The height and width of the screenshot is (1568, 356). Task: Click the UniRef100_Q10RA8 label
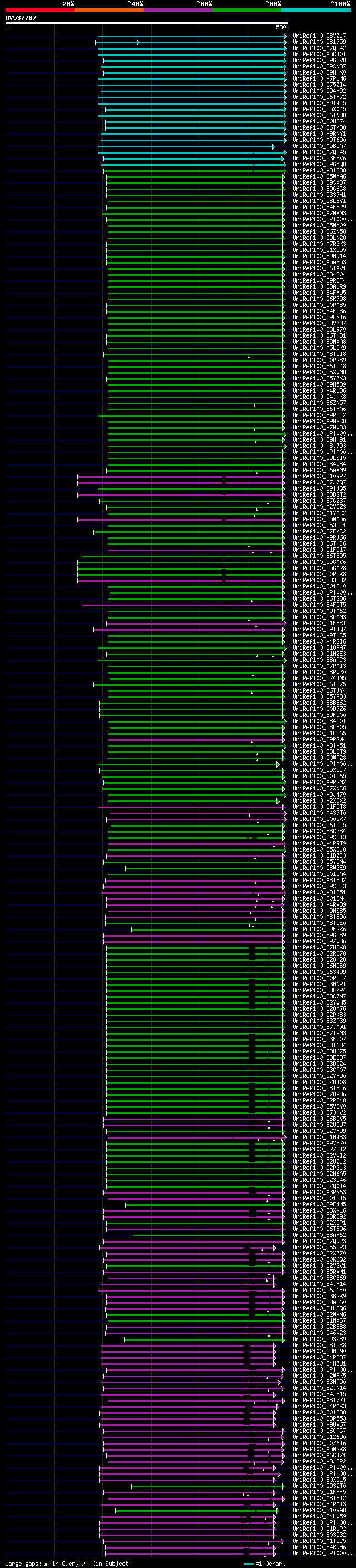click(319, 1510)
